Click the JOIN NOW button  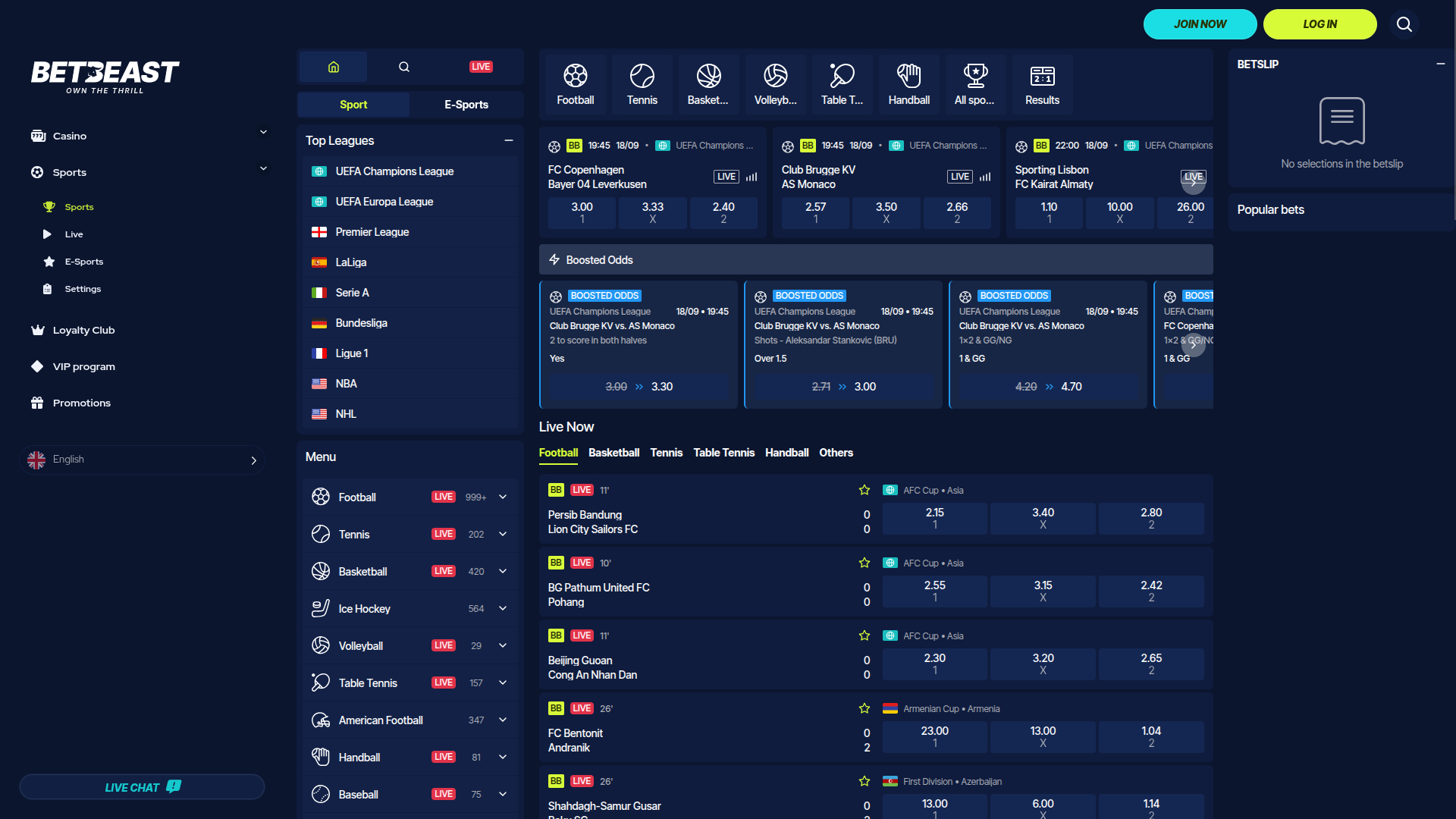(x=1200, y=24)
